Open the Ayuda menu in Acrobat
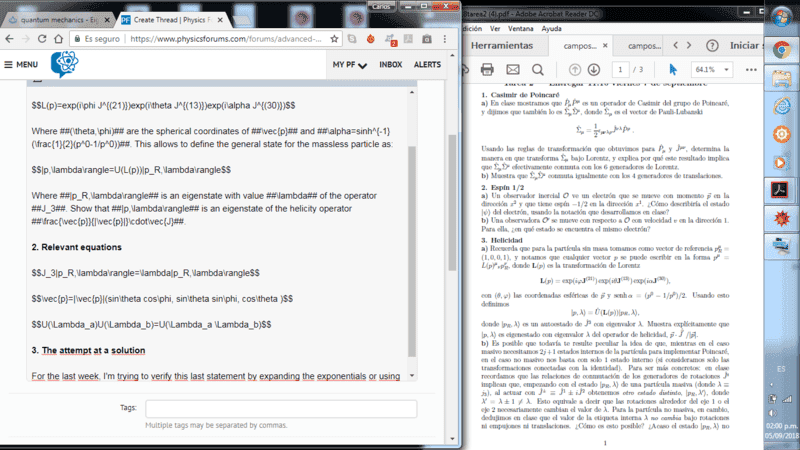The width and height of the screenshot is (800, 450). pyautogui.click(x=552, y=29)
